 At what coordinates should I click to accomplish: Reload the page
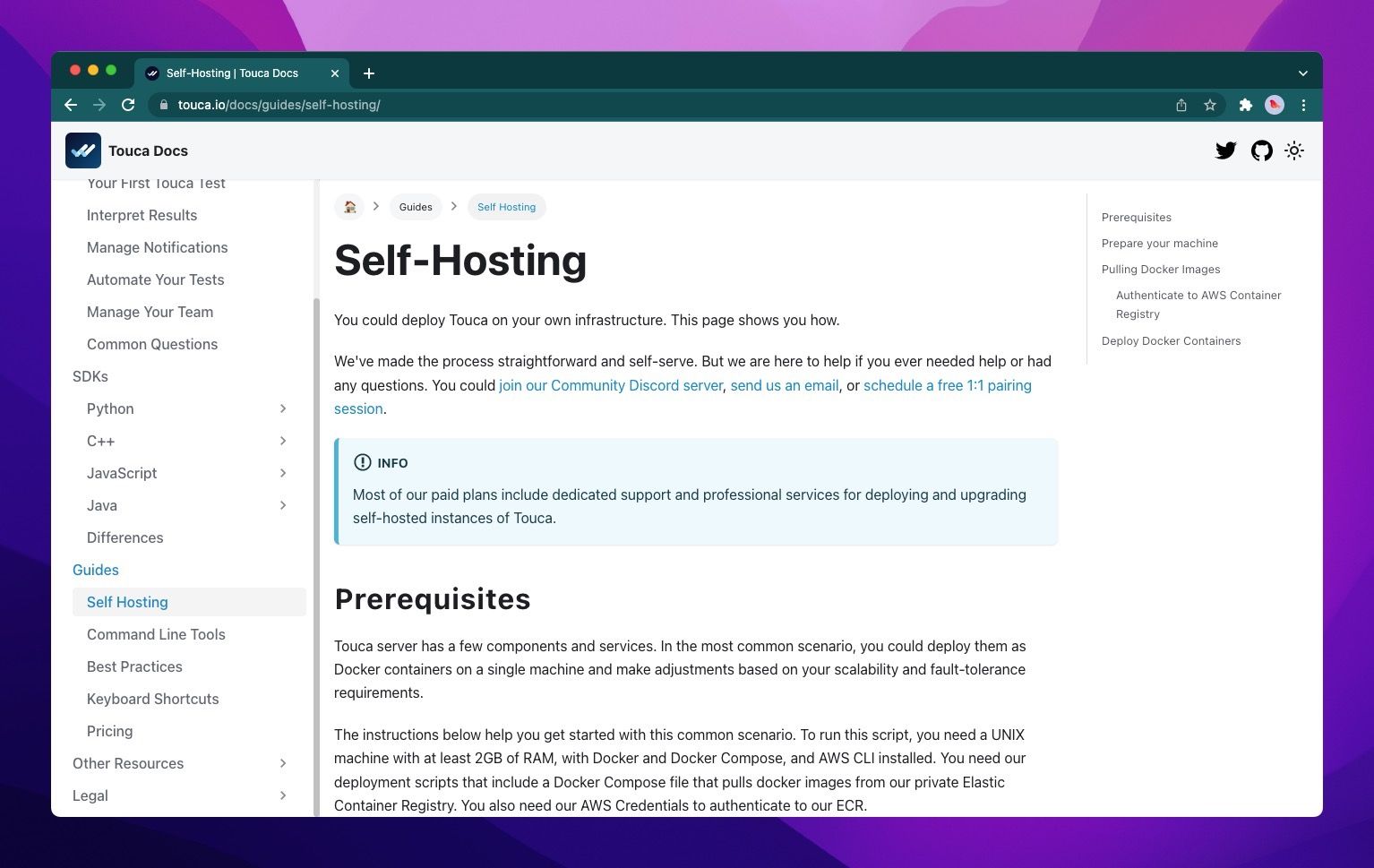pyautogui.click(x=128, y=105)
